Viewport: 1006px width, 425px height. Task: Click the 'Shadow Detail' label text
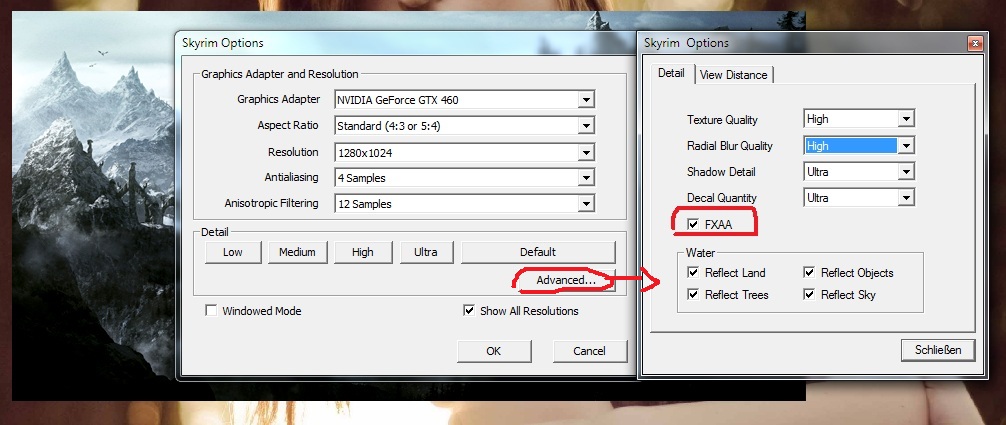(721, 171)
